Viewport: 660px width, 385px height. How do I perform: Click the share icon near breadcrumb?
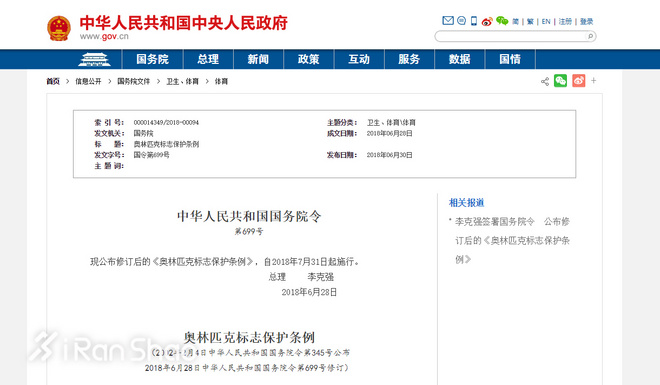[x=545, y=81]
